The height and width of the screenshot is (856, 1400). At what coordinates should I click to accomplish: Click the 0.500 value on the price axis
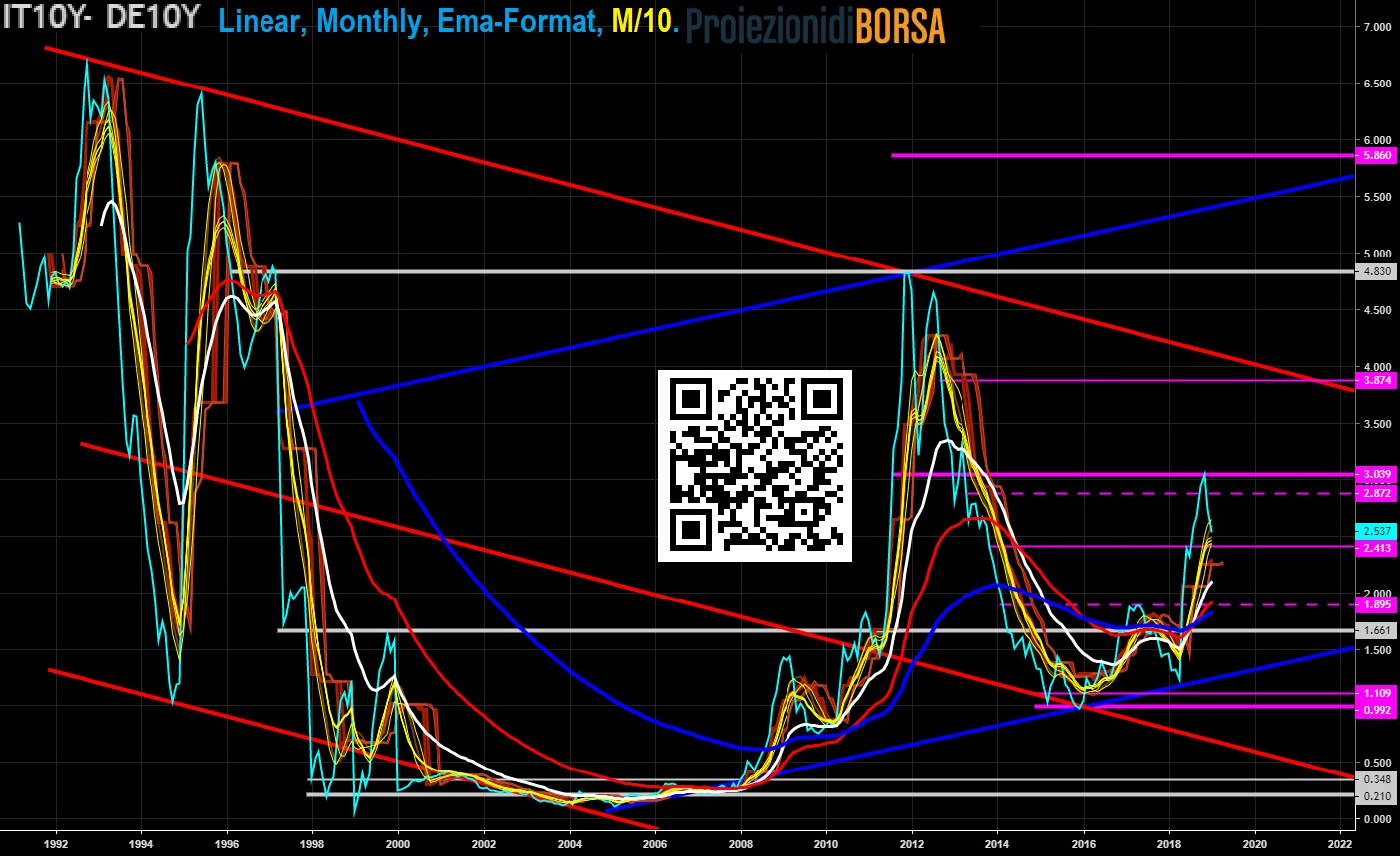(x=1377, y=763)
